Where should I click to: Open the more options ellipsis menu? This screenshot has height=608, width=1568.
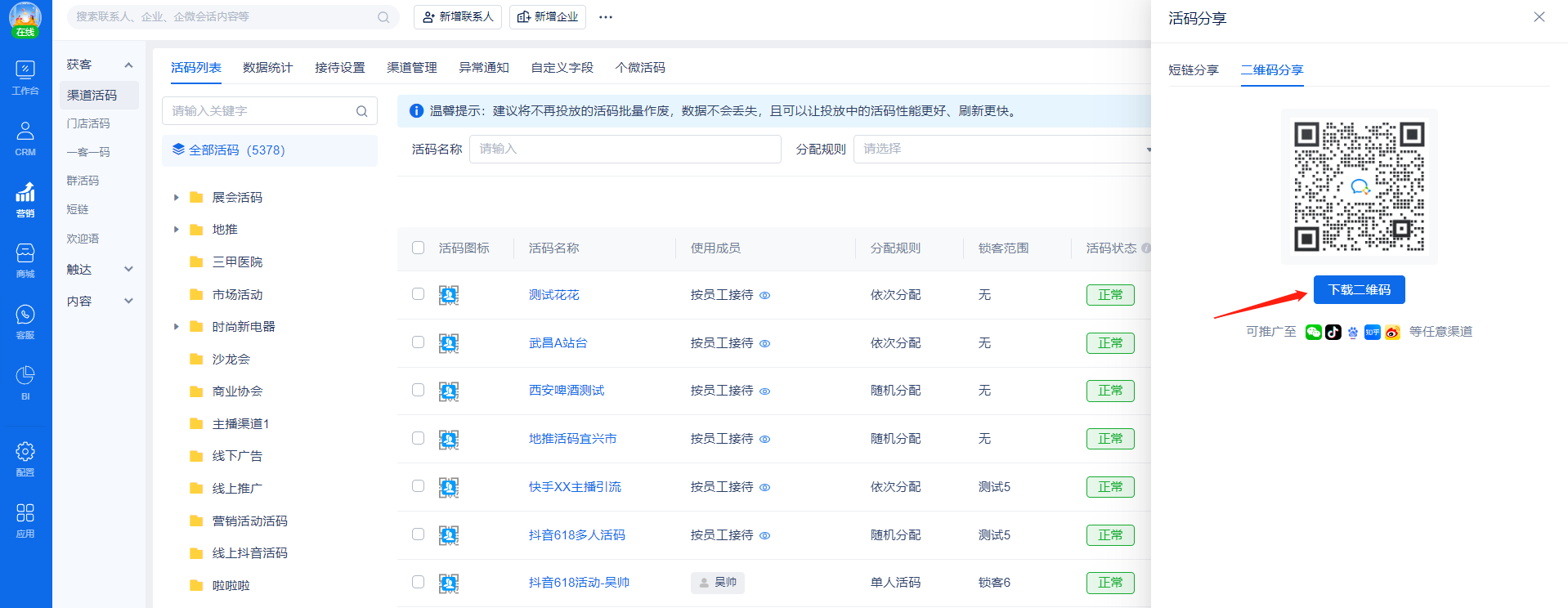point(606,17)
